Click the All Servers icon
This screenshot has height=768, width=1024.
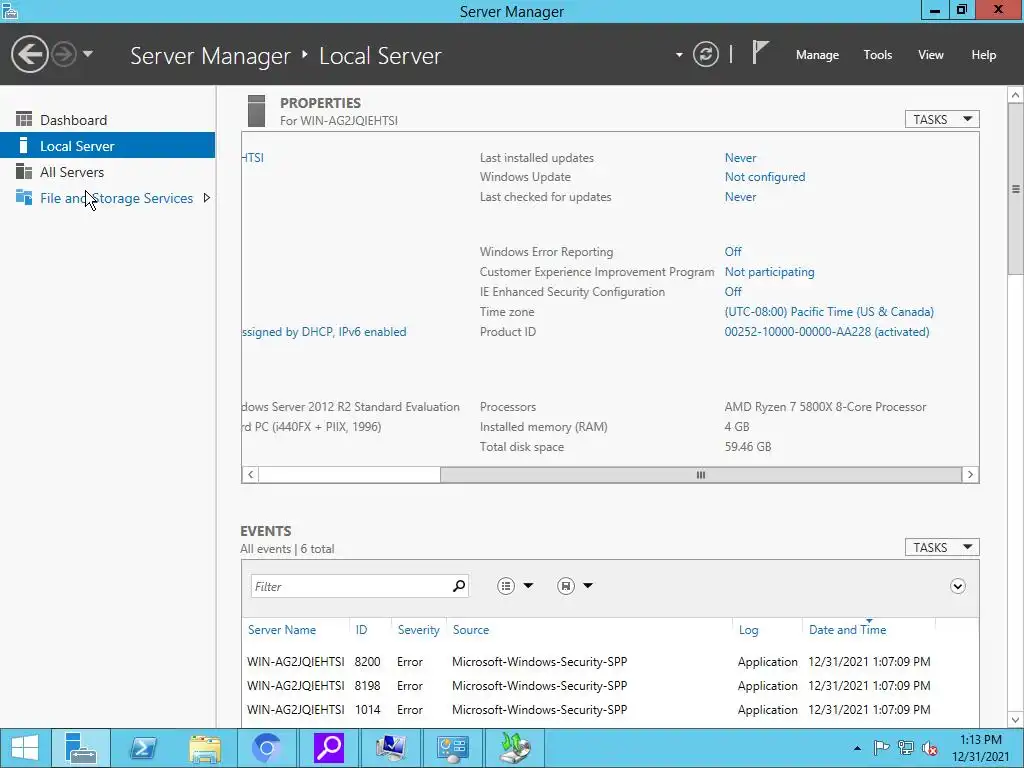[24, 171]
